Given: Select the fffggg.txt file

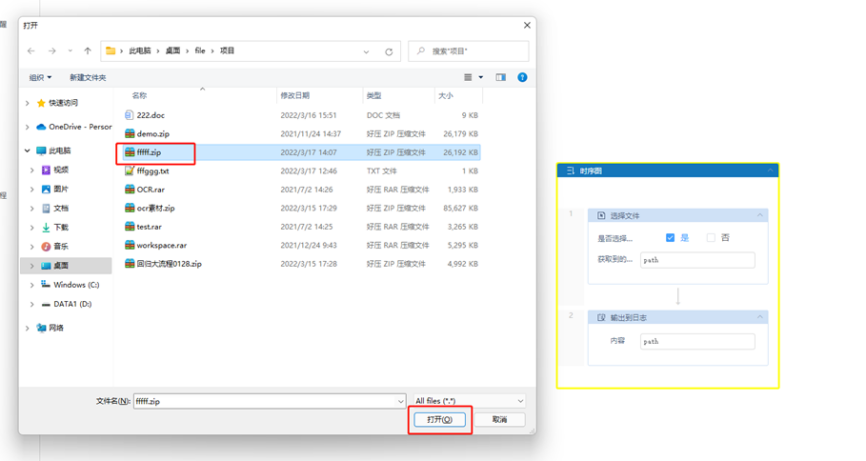Looking at the screenshot, I should click(152, 171).
